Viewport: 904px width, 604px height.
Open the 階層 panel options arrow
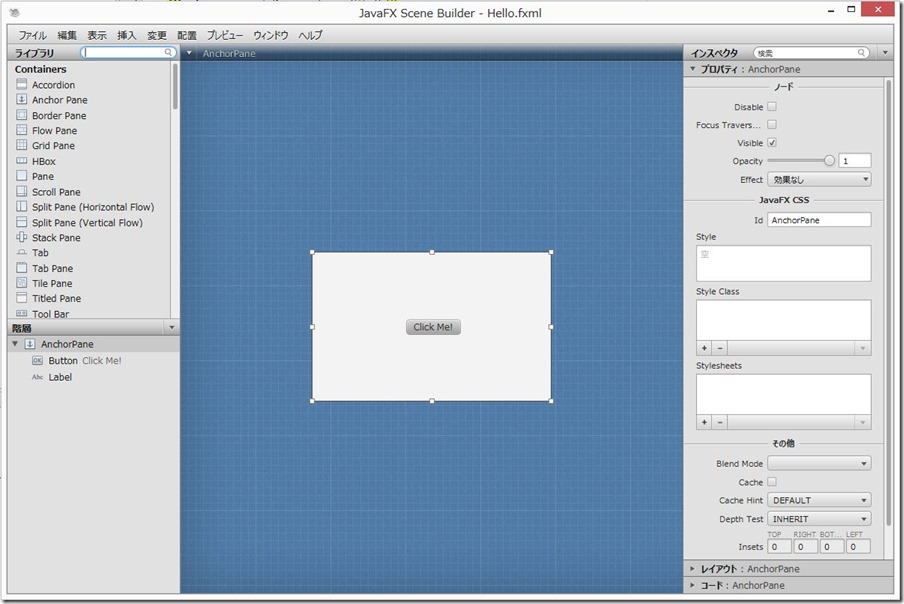coord(171,327)
